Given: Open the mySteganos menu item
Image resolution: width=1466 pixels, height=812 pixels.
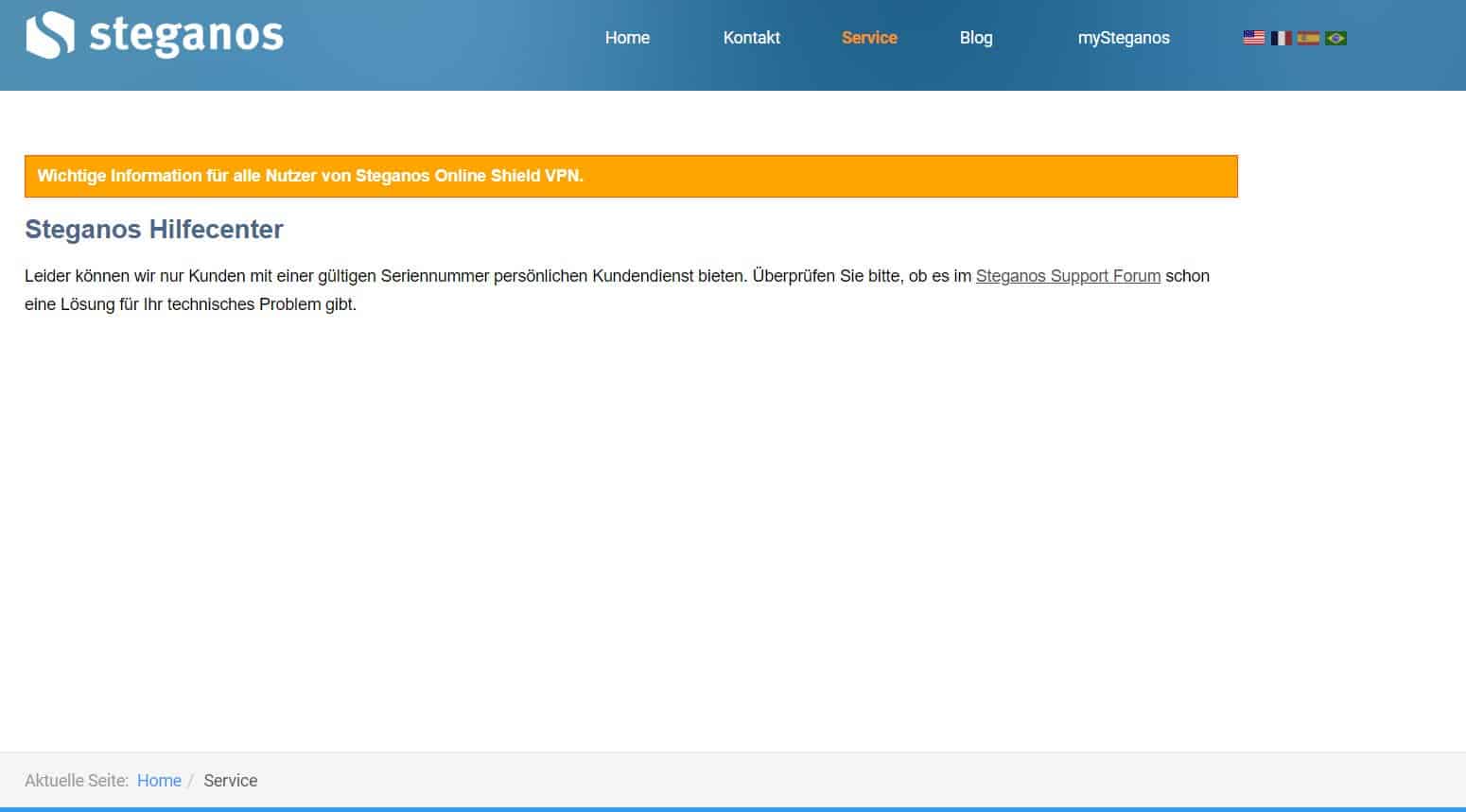Looking at the screenshot, I should (x=1124, y=38).
